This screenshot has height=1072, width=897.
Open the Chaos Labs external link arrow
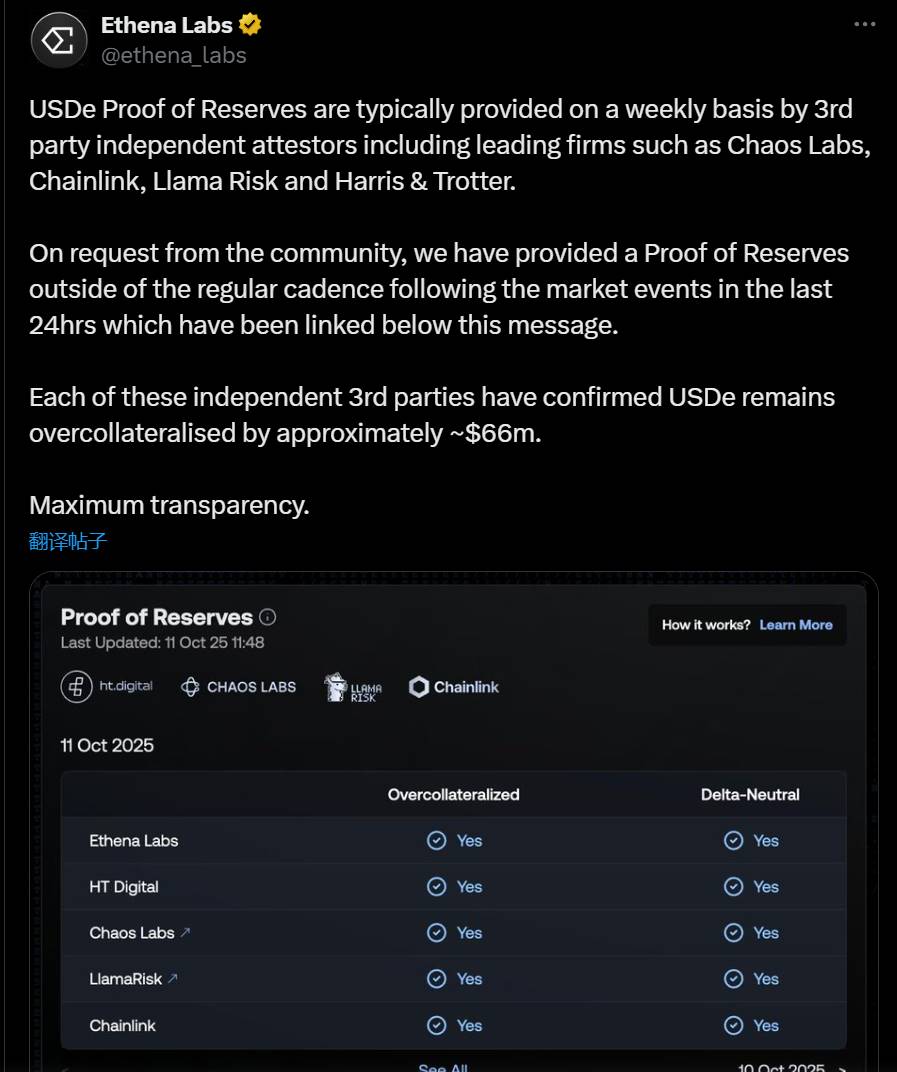pos(185,933)
